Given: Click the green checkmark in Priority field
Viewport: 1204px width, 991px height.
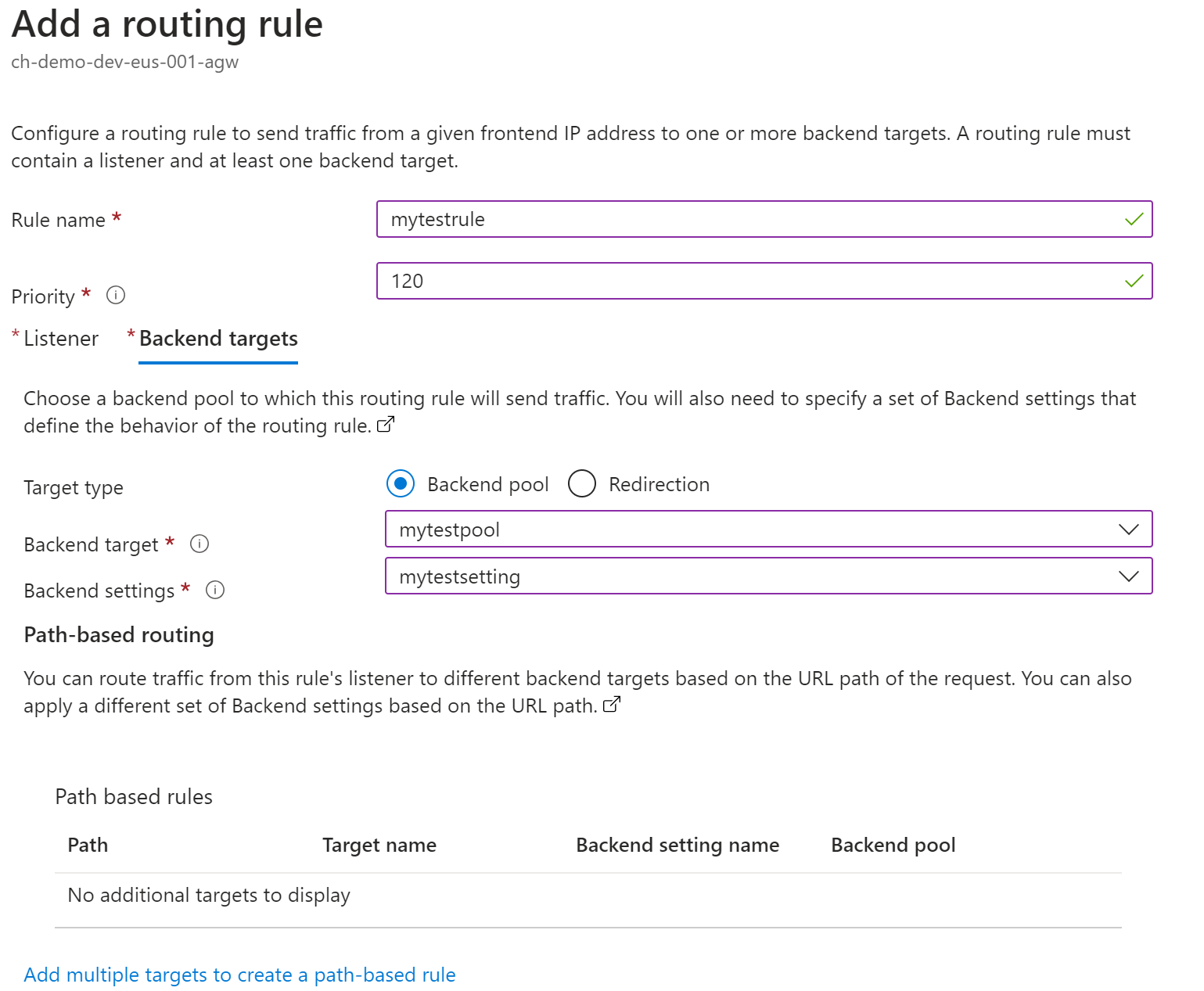Looking at the screenshot, I should pos(1134,281).
